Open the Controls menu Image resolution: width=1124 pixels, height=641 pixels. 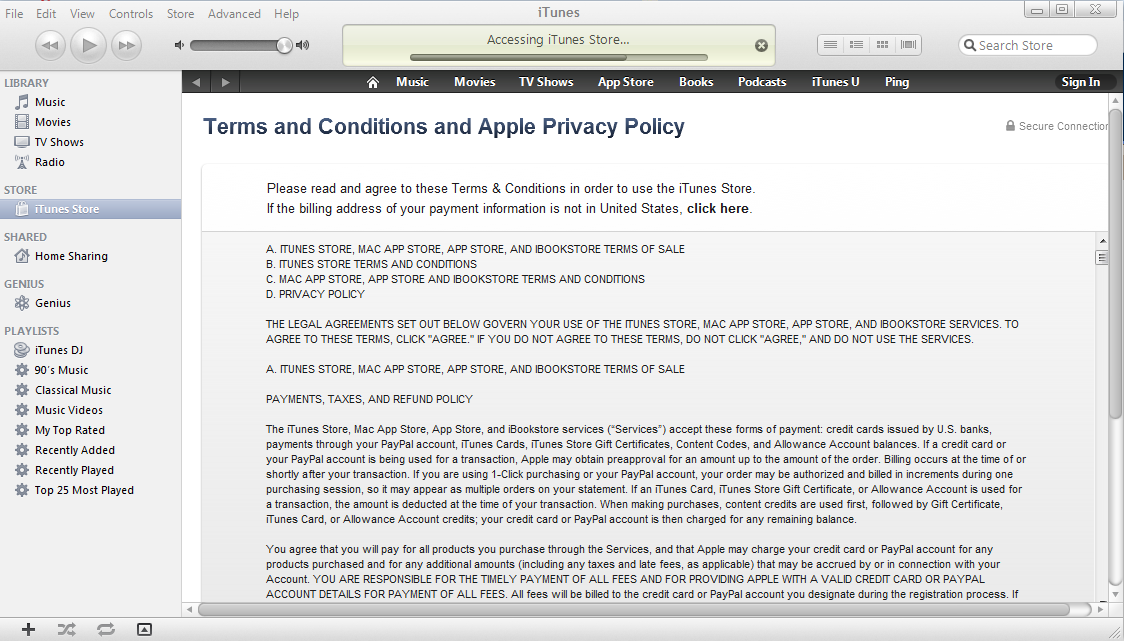click(130, 14)
